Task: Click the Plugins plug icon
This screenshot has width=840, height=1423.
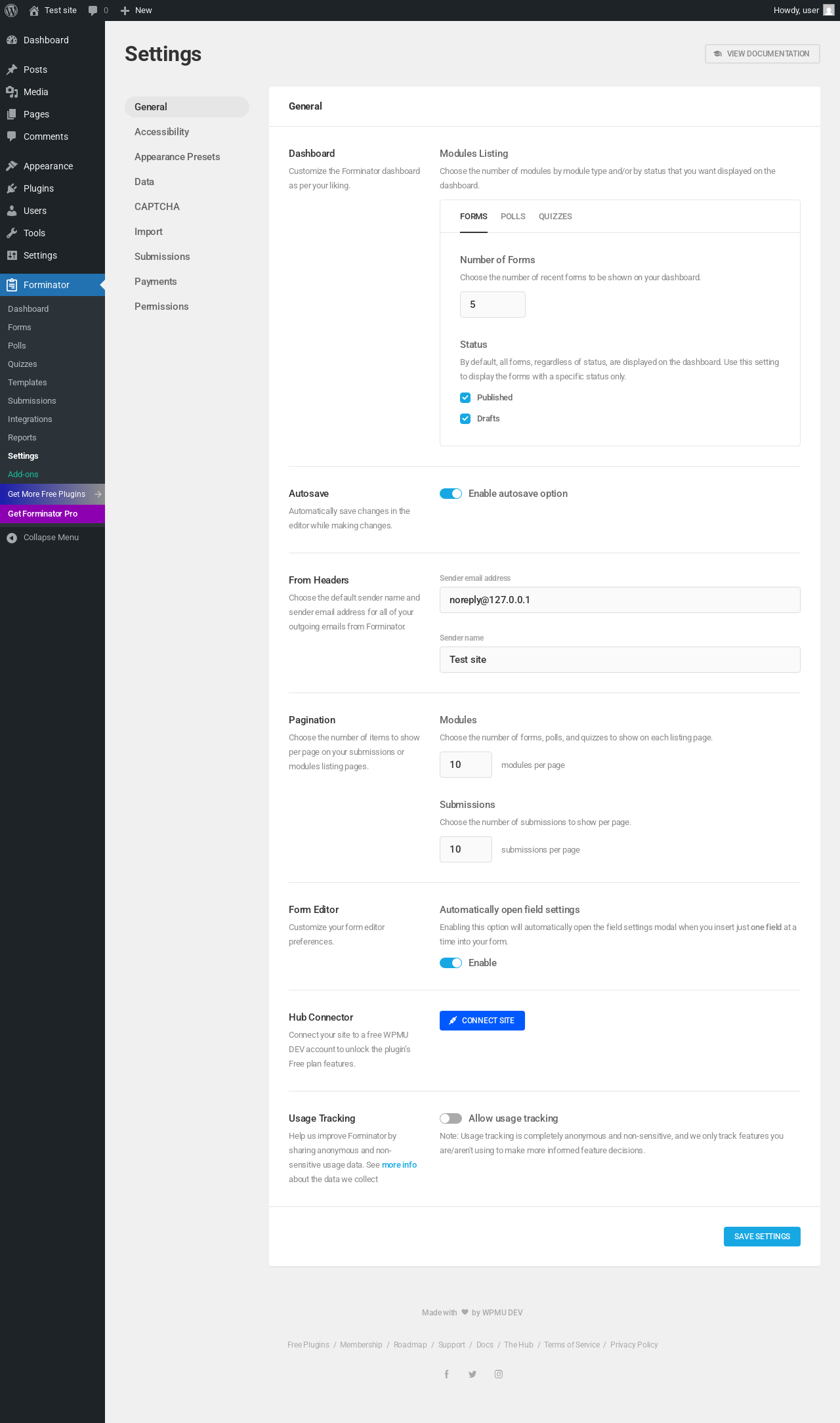Action: click(12, 188)
